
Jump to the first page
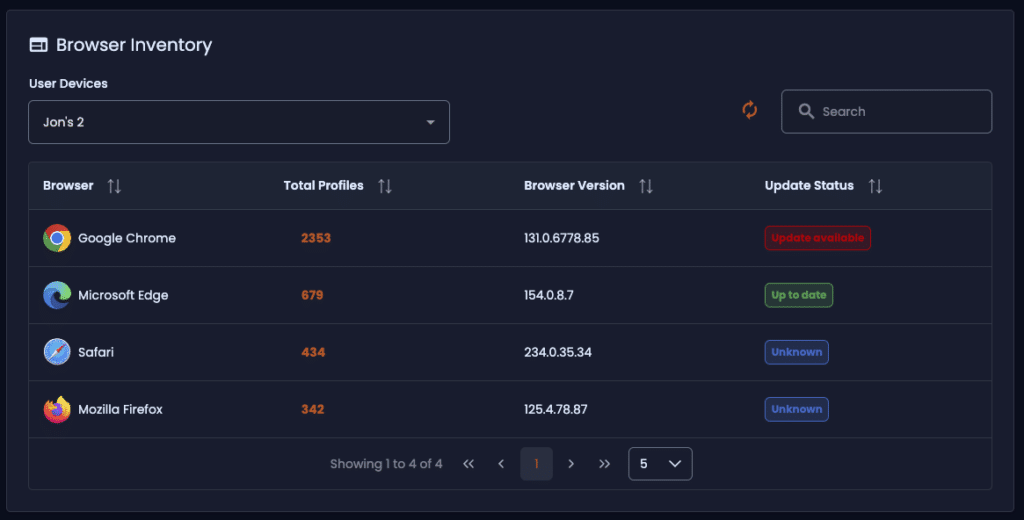(x=468, y=464)
